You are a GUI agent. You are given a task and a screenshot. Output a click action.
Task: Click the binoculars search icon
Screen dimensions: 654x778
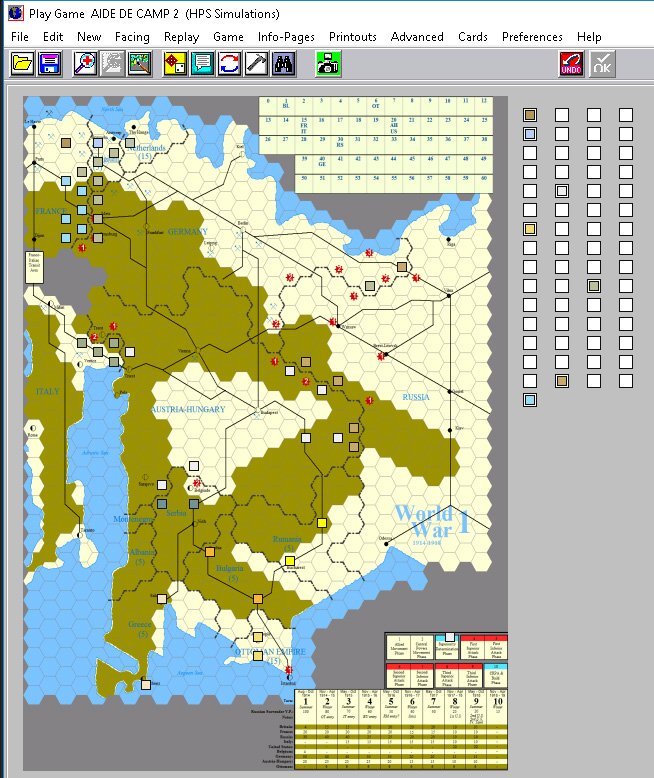pyautogui.click(x=283, y=63)
